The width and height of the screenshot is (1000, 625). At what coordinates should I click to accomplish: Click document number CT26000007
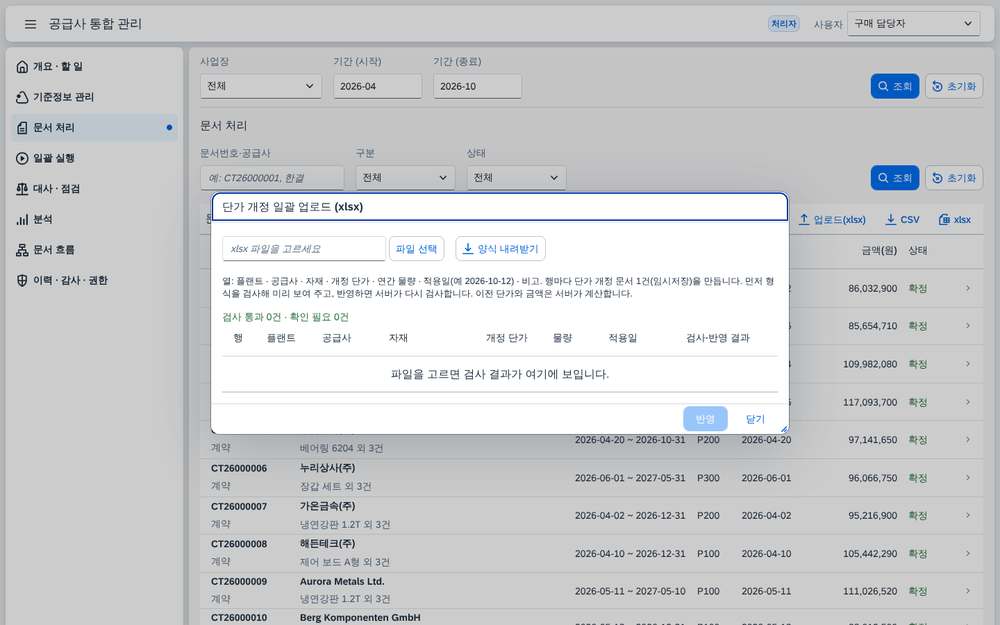[x=239, y=506]
